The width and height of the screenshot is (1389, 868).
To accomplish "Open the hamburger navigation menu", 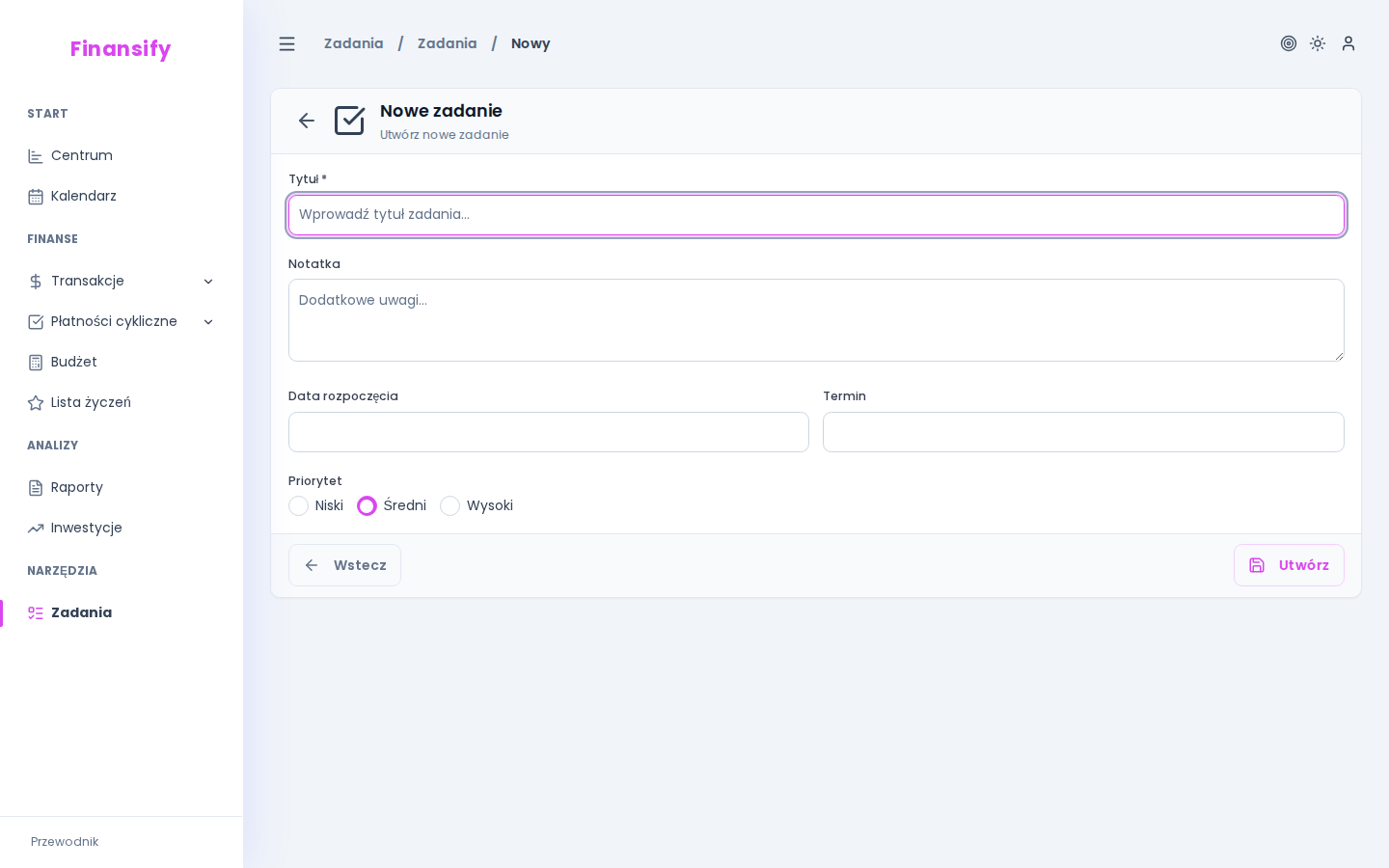I will pyautogui.click(x=286, y=43).
